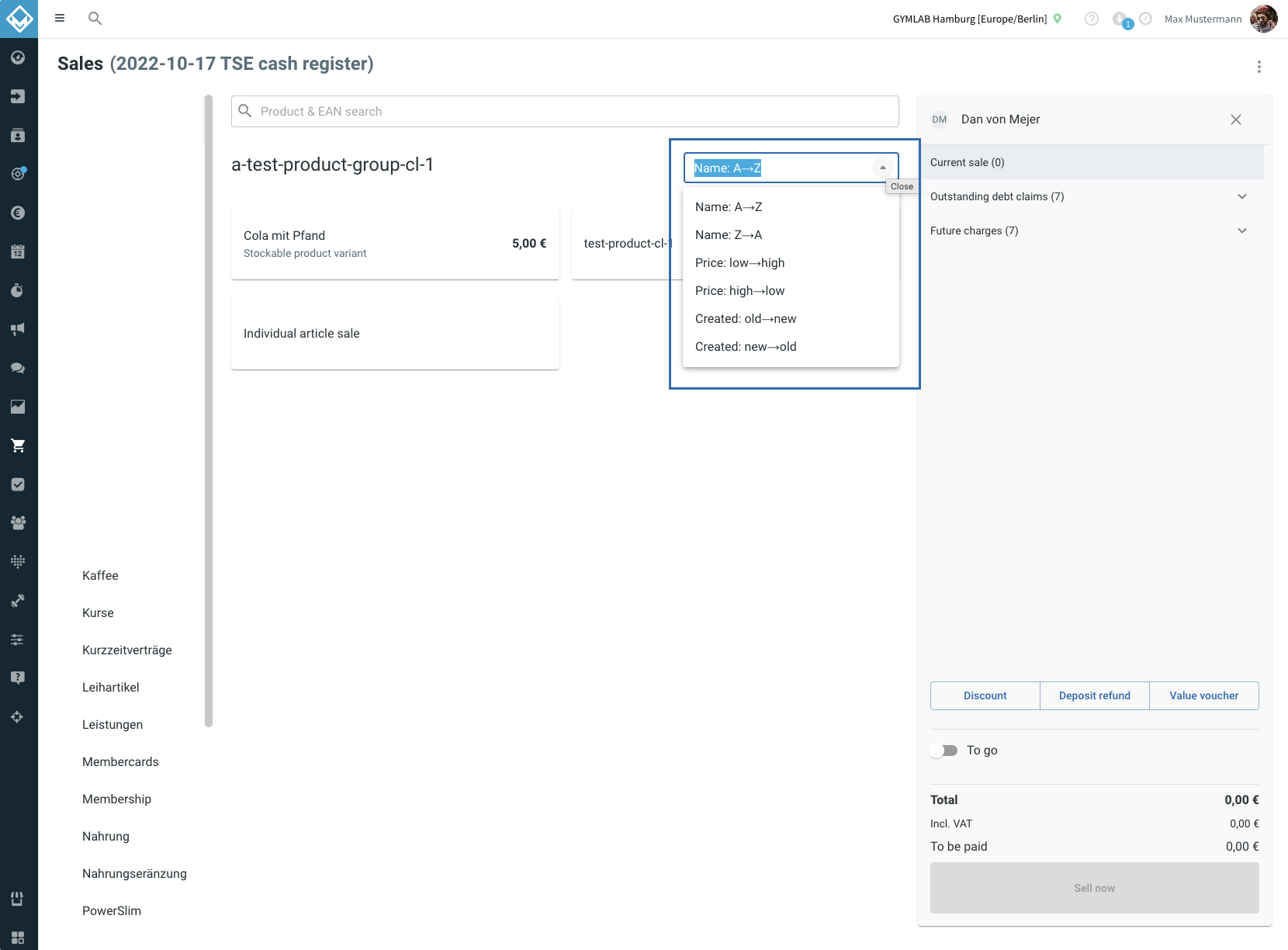
Task: Choose sort option Created: new→old
Action: click(x=791, y=347)
